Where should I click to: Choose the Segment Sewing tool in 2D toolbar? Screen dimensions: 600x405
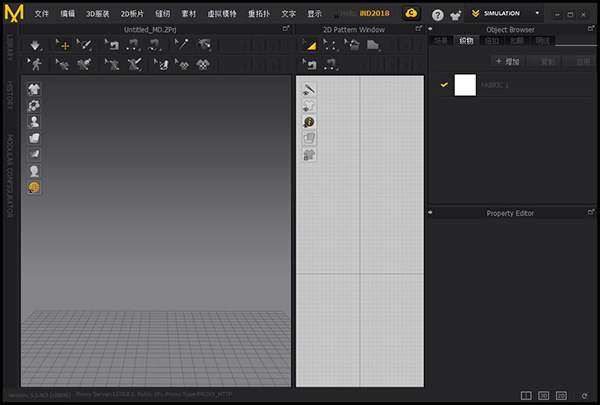point(331,64)
